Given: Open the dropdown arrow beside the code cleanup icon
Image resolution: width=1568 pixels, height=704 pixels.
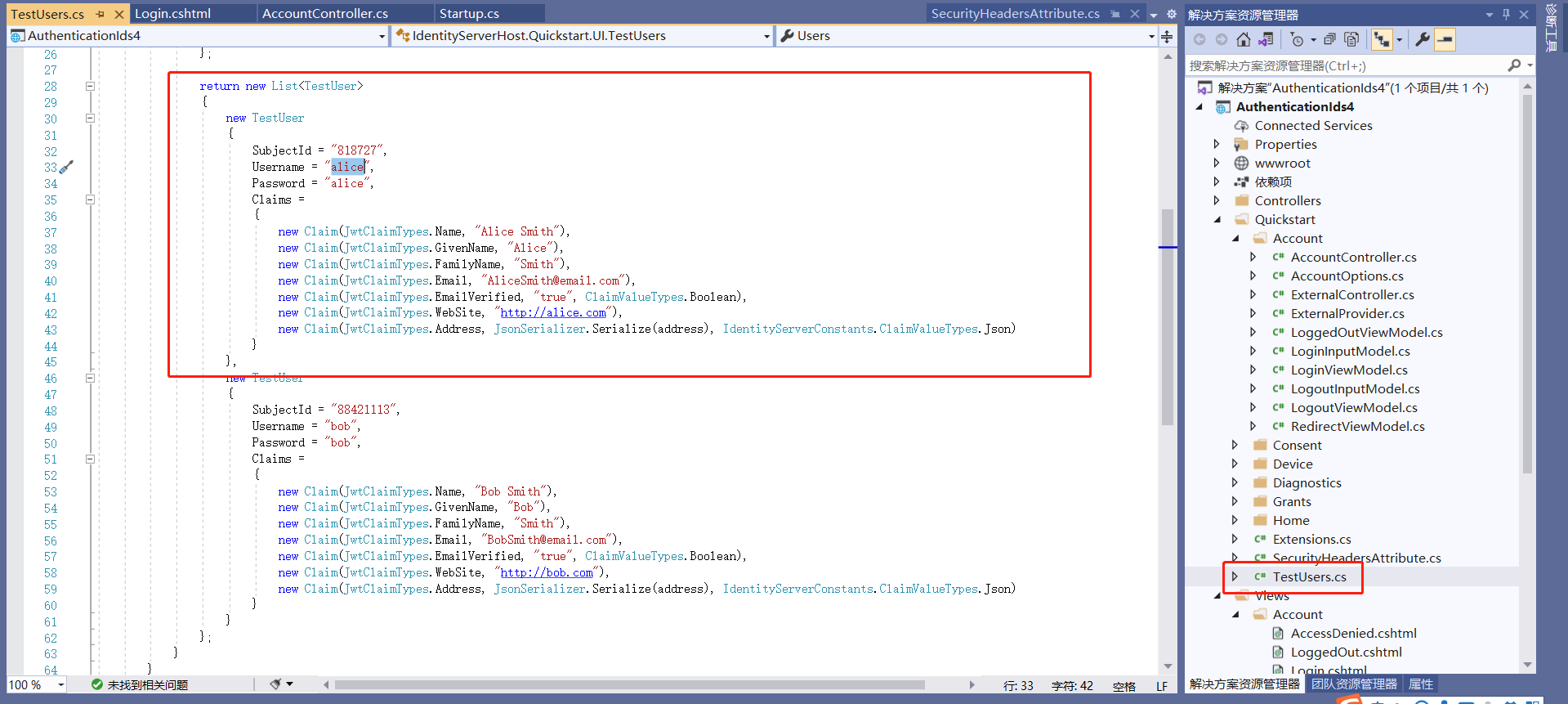Looking at the screenshot, I should [x=289, y=684].
